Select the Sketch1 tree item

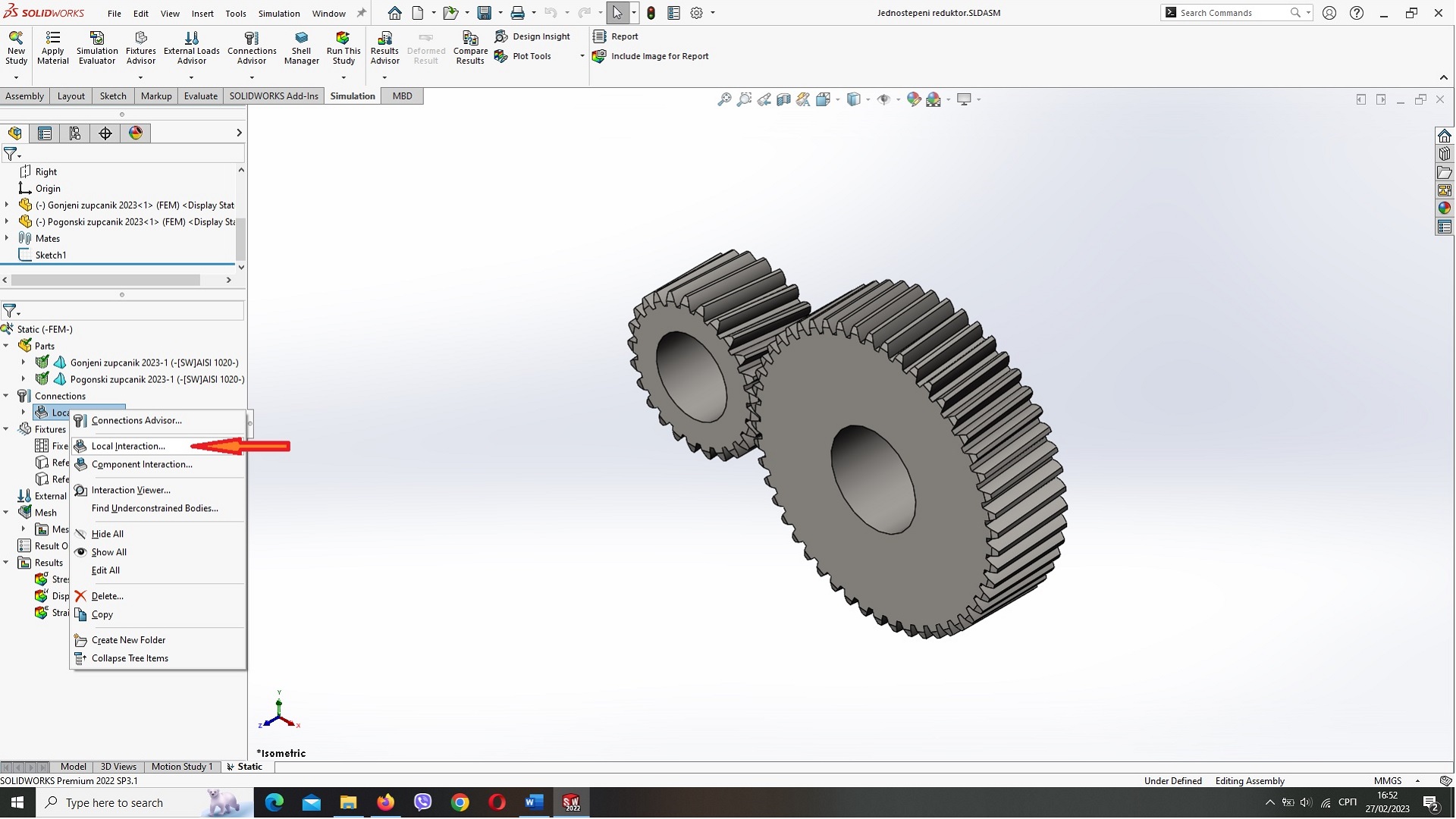(51, 256)
